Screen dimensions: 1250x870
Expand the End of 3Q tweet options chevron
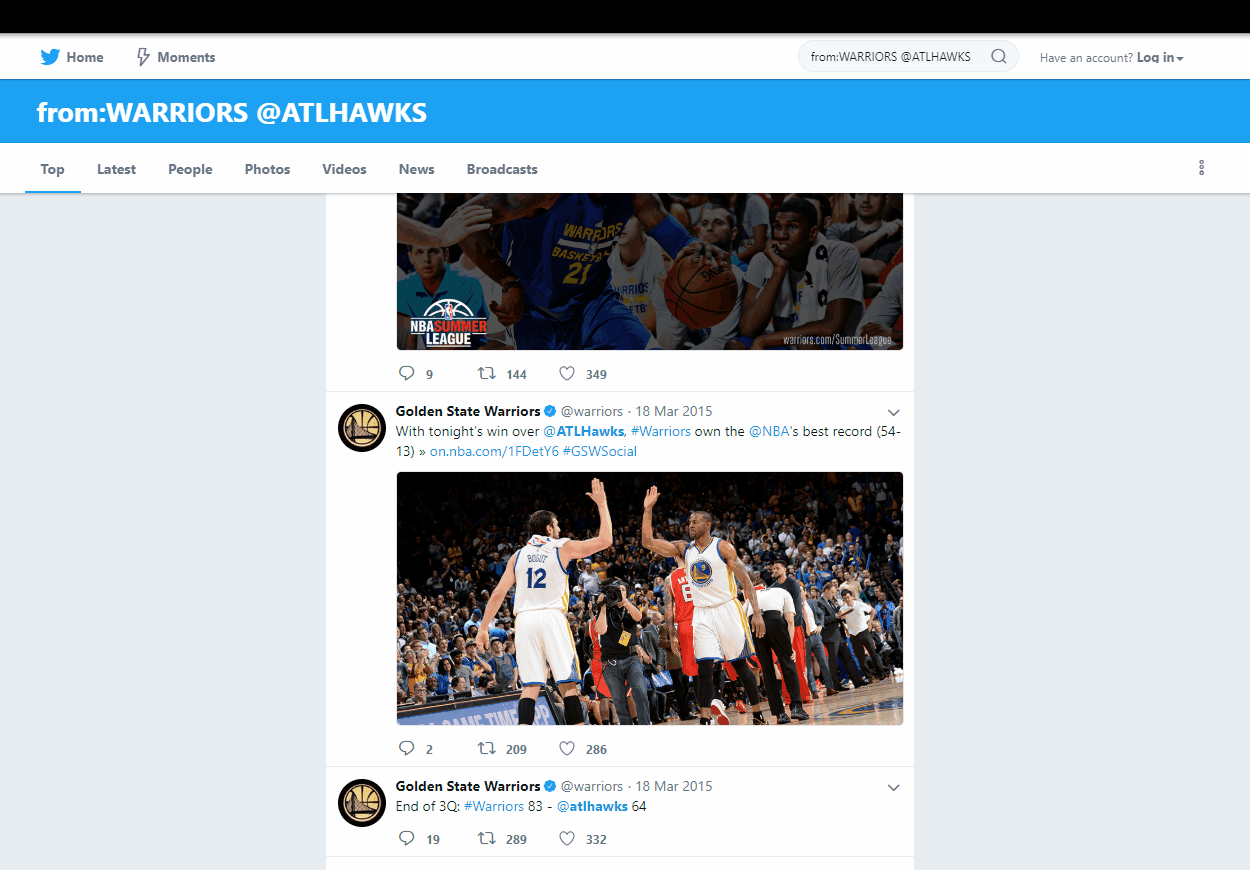point(894,788)
